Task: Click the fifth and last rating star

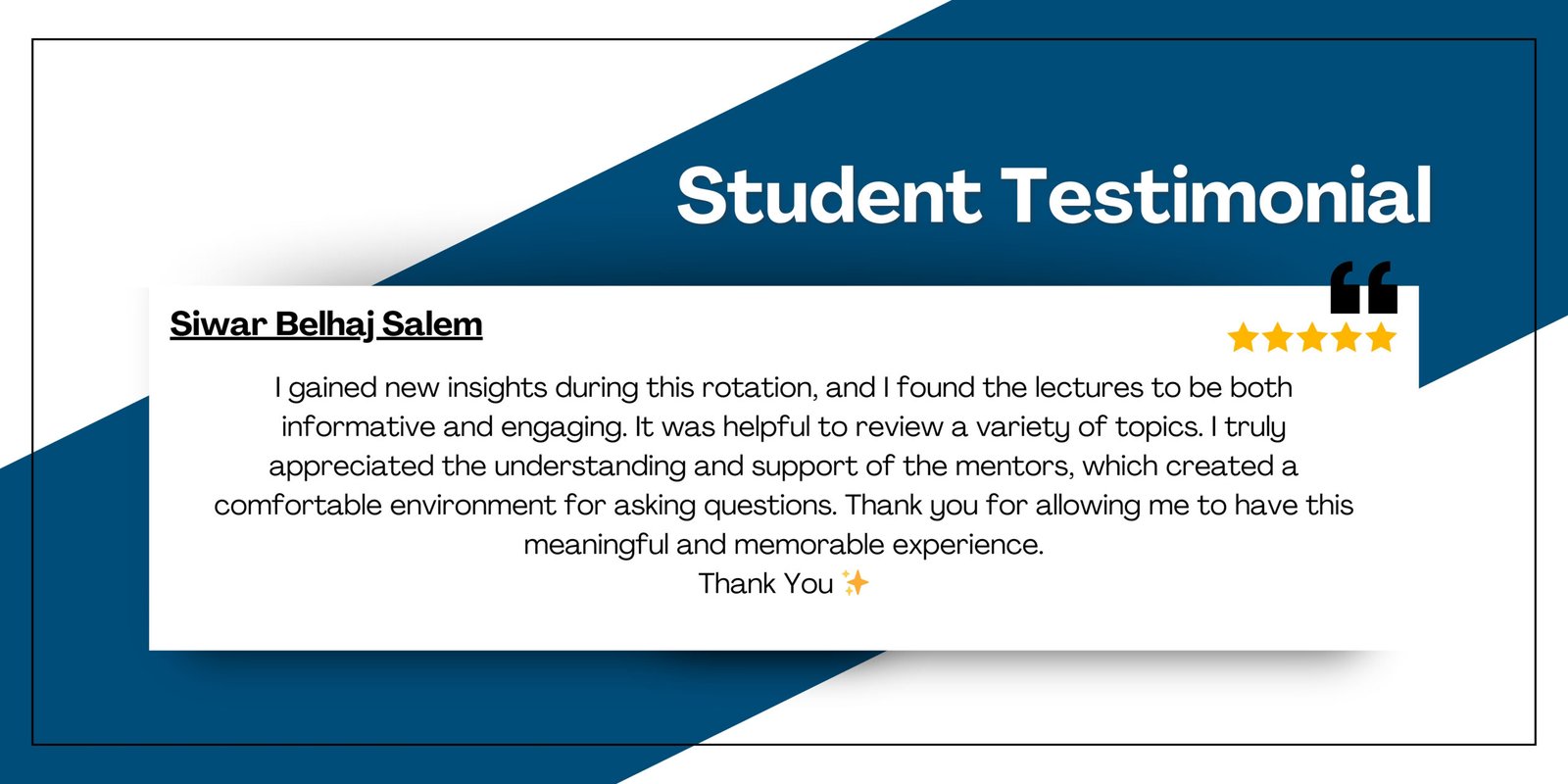Action: point(1381,338)
